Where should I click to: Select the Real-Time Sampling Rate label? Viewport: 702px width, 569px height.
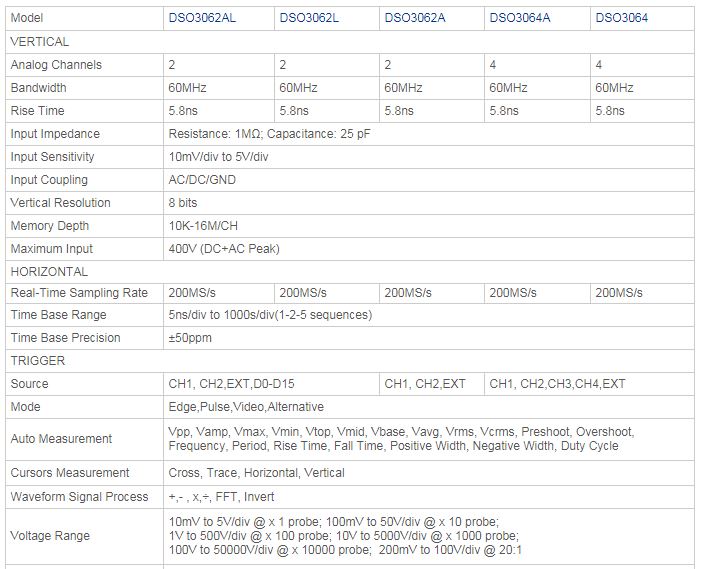tap(79, 293)
